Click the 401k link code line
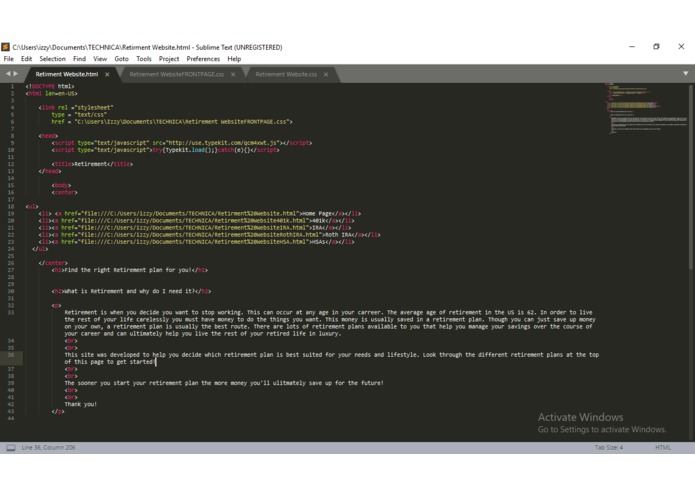Viewport: 695px width, 494px height. coord(196,221)
